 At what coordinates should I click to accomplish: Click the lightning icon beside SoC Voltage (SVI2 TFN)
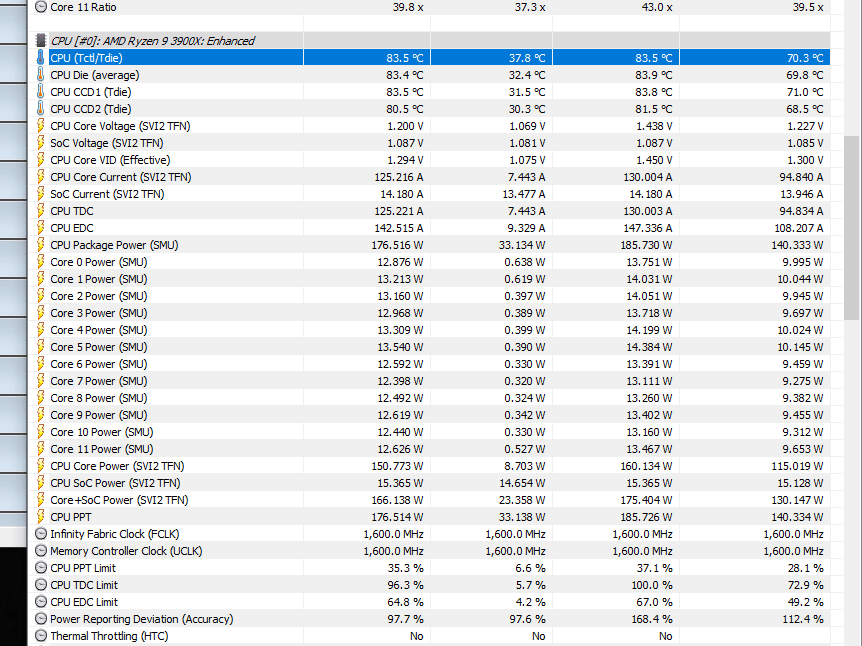(40, 143)
